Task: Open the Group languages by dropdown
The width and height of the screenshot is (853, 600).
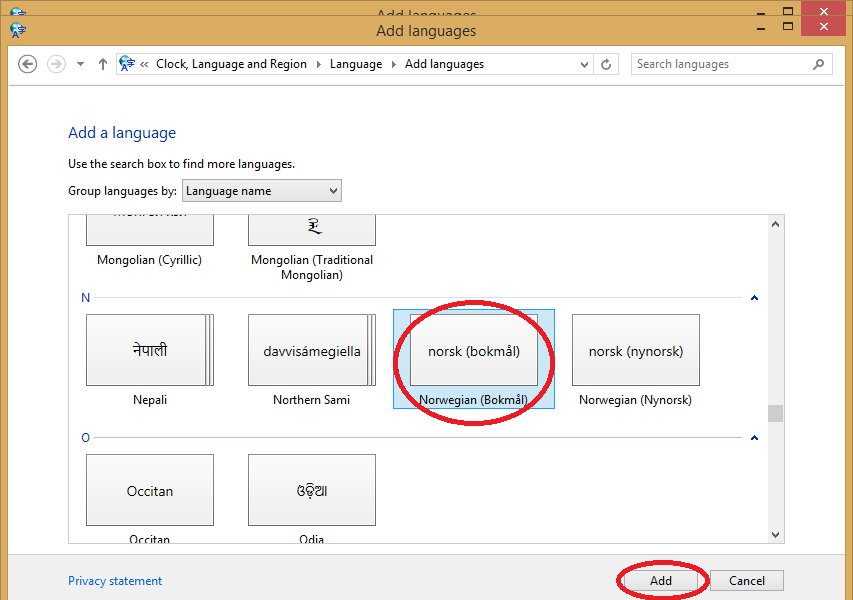Action: pos(261,190)
